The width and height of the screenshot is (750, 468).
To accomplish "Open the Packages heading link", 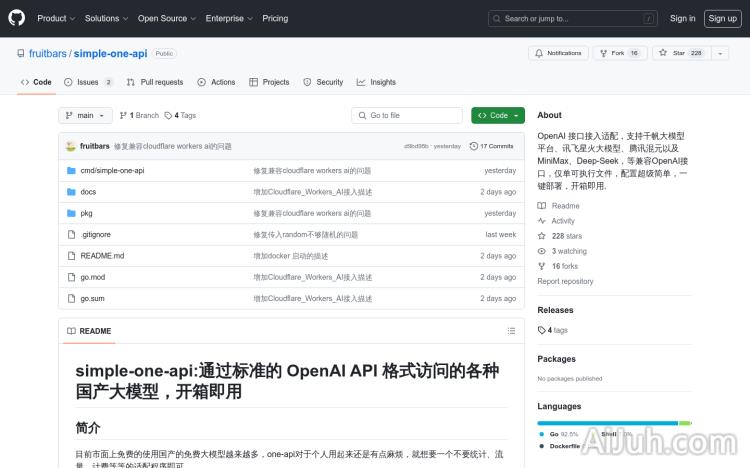I will click(x=556, y=359).
